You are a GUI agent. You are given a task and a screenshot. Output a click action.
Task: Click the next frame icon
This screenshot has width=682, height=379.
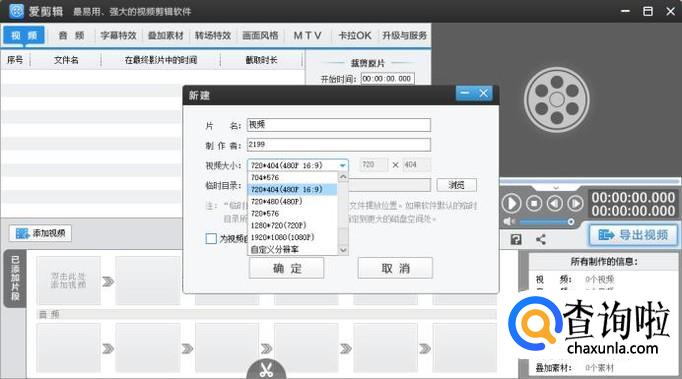click(x=575, y=203)
